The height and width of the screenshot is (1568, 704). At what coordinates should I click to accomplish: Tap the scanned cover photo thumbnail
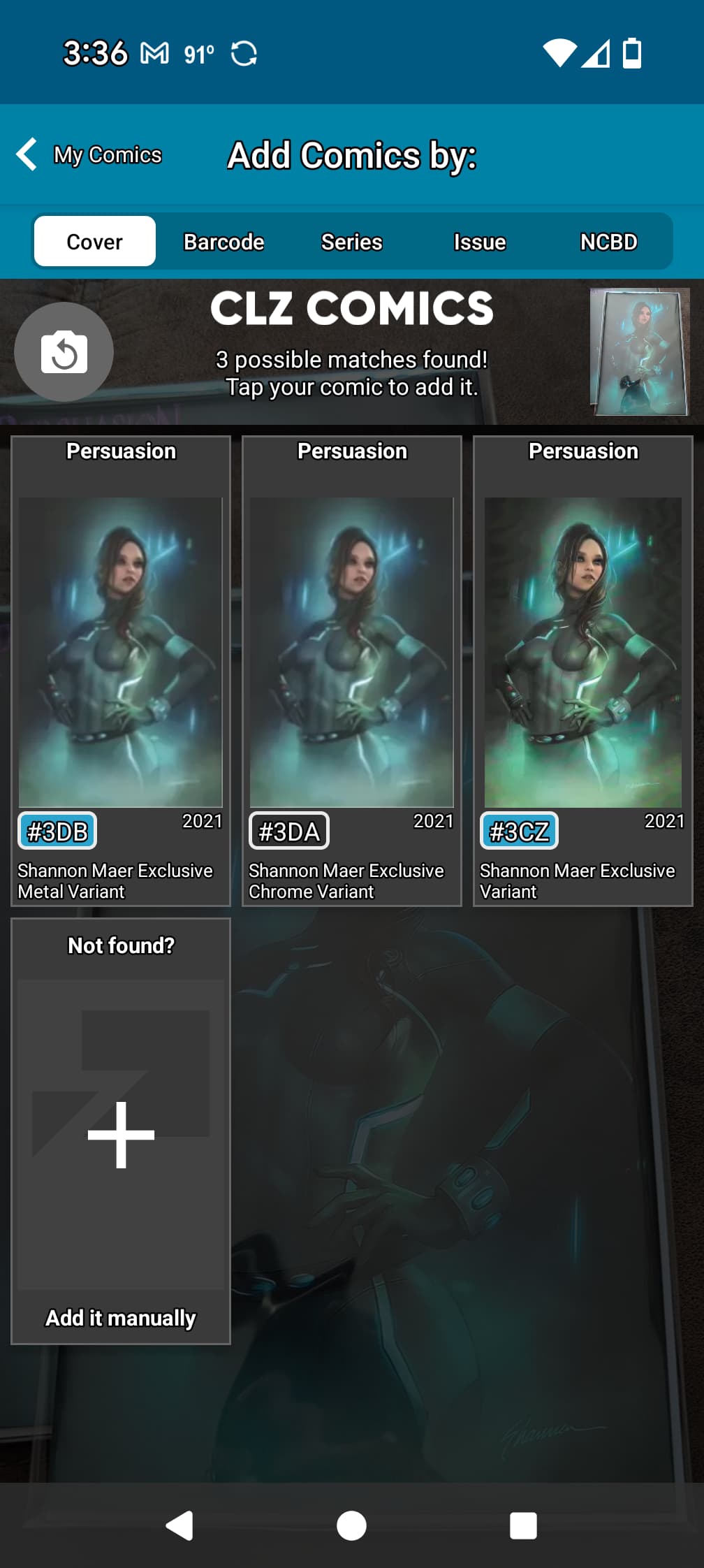(x=639, y=351)
